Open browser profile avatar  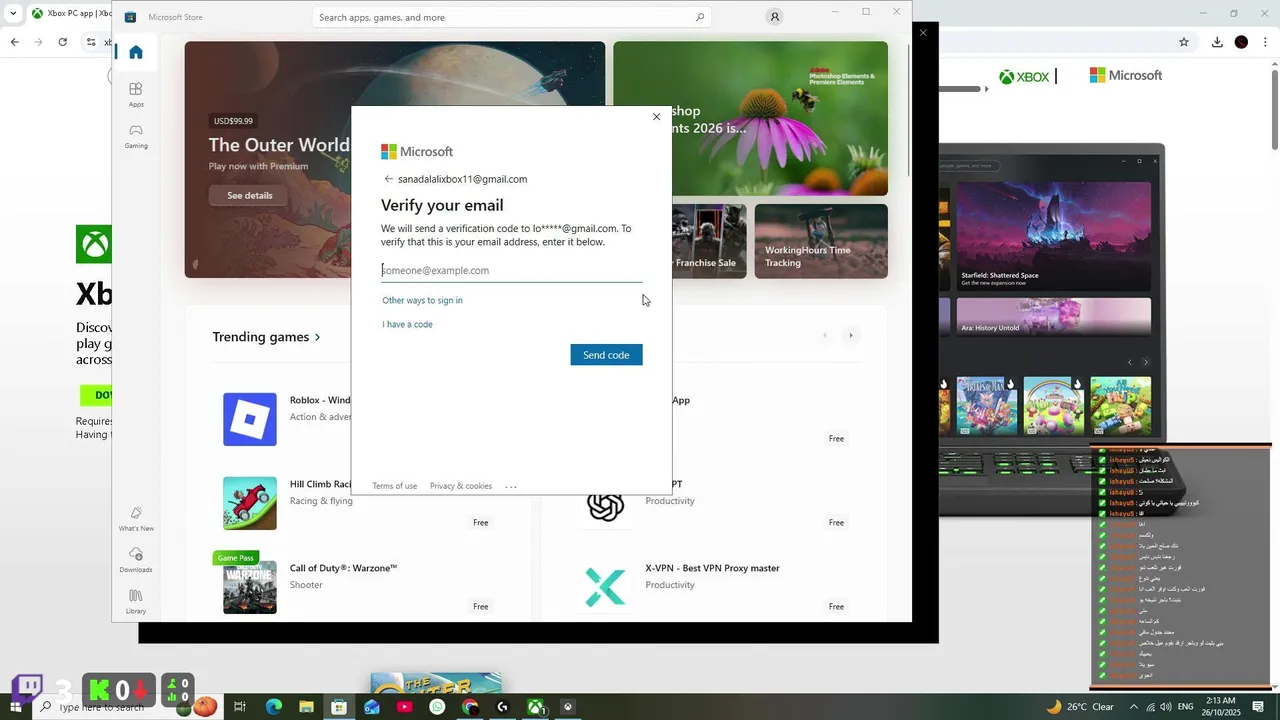(x=1241, y=42)
